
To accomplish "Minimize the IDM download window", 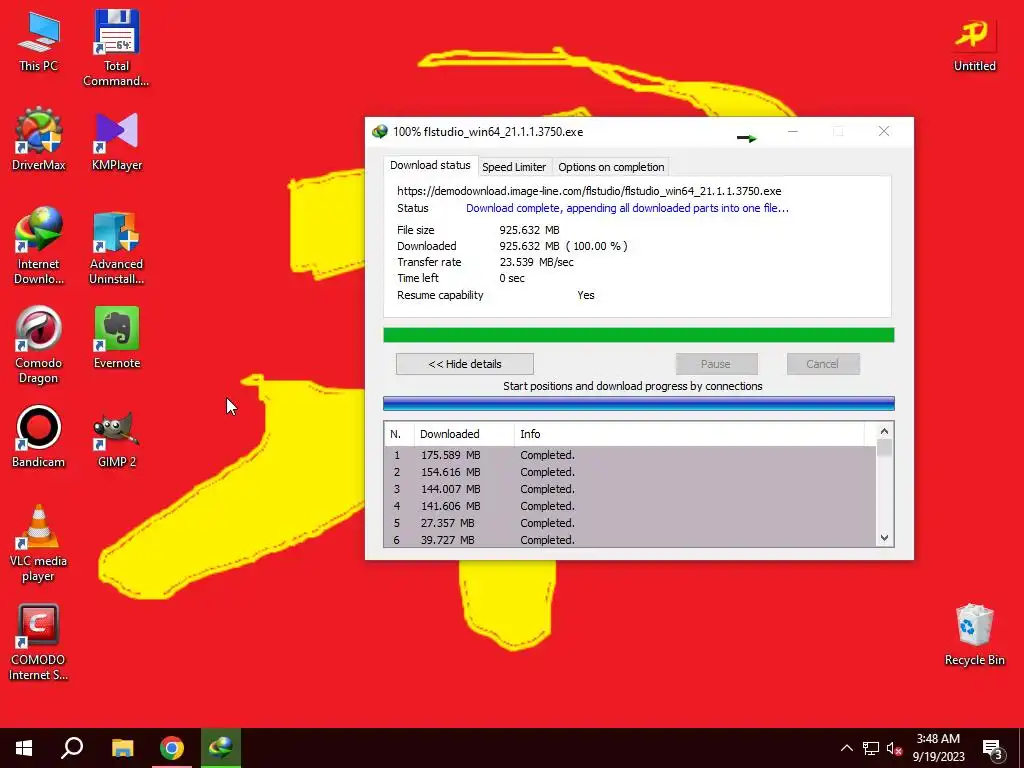I will pyautogui.click(x=793, y=131).
